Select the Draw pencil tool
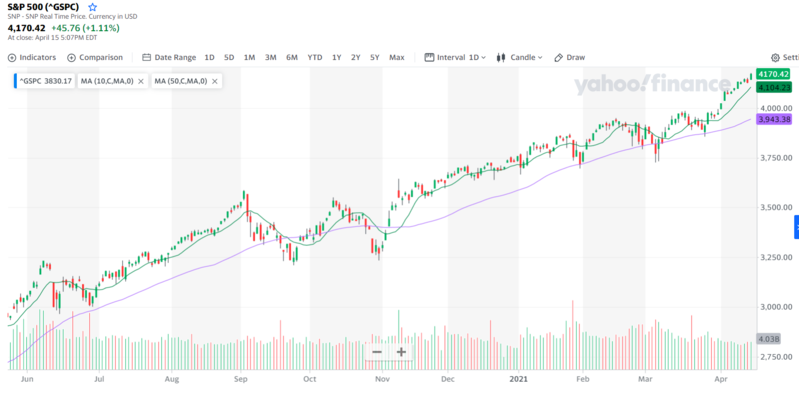 [x=569, y=58]
